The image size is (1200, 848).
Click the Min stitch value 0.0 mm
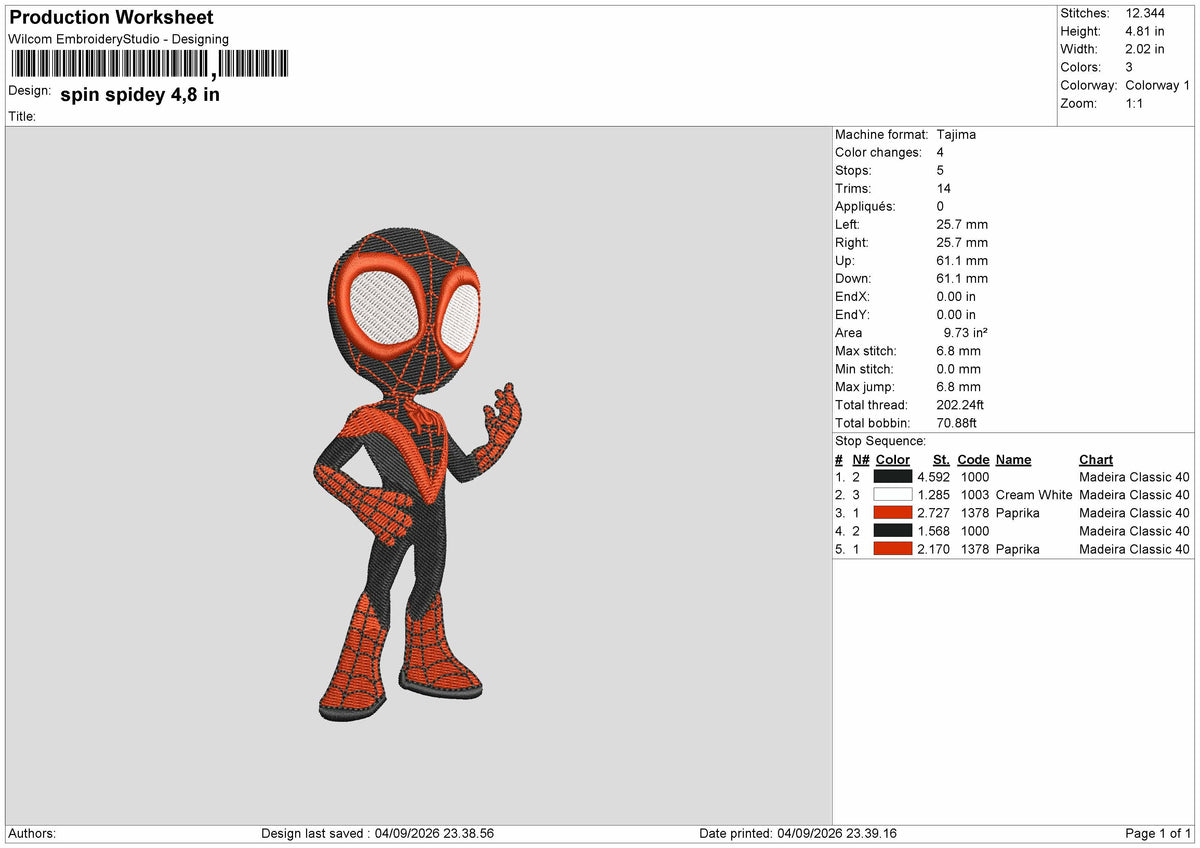pyautogui.click(x=958, y=369)
